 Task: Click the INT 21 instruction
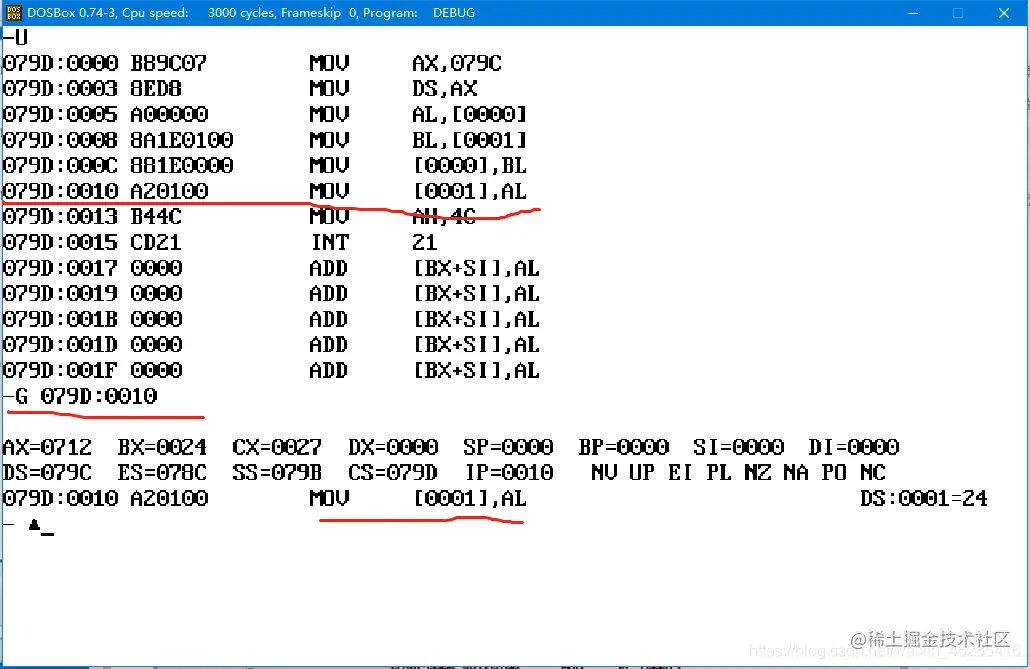[221, 242]
